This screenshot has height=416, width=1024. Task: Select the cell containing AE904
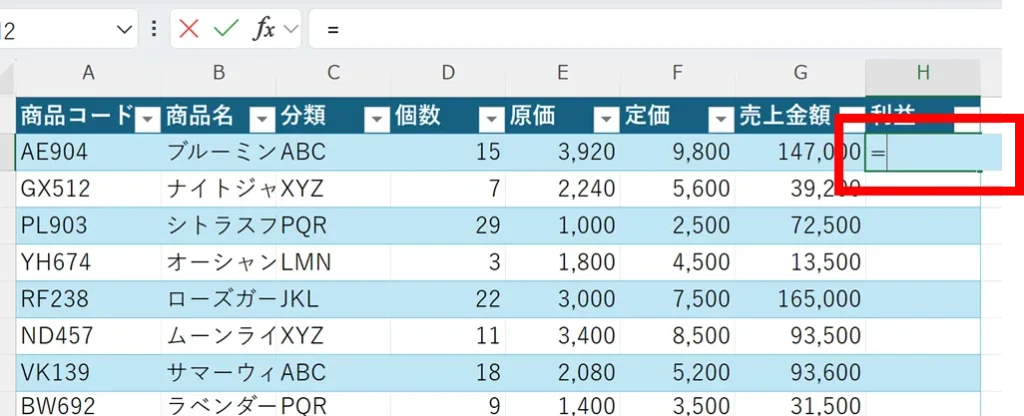click(x=88, y=152)
